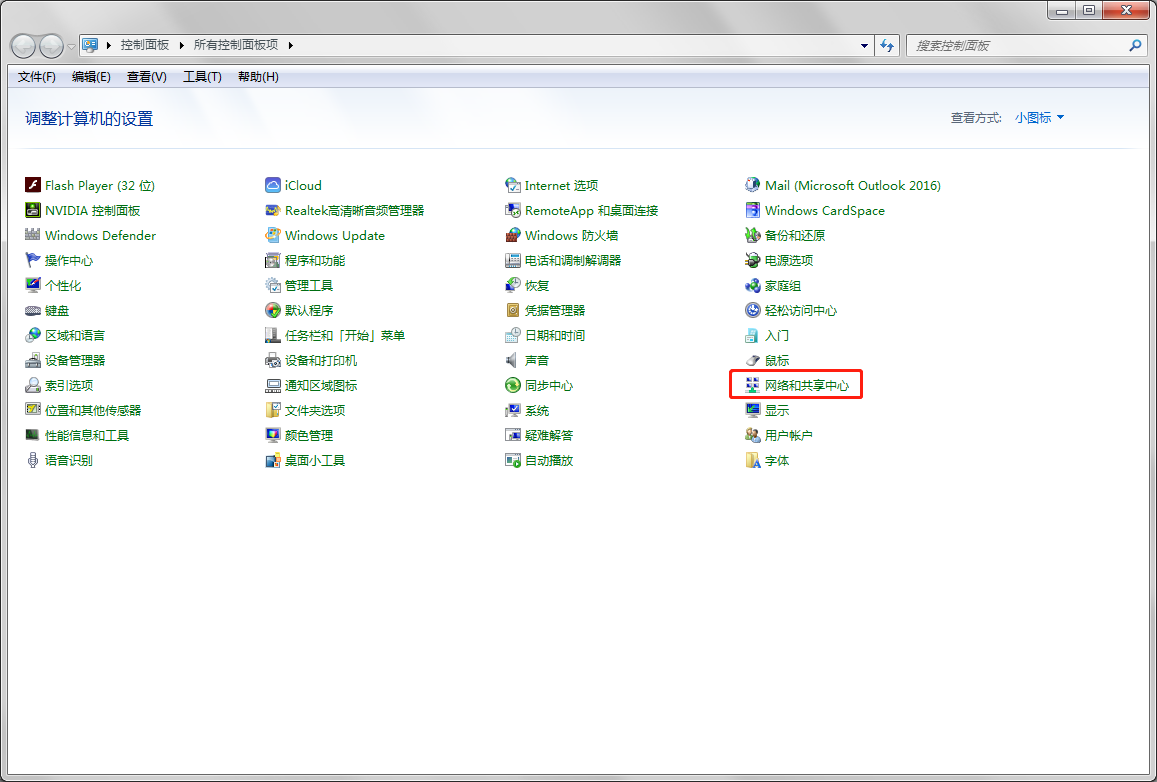Open the 设备和打印机 link

click(321, 361)
